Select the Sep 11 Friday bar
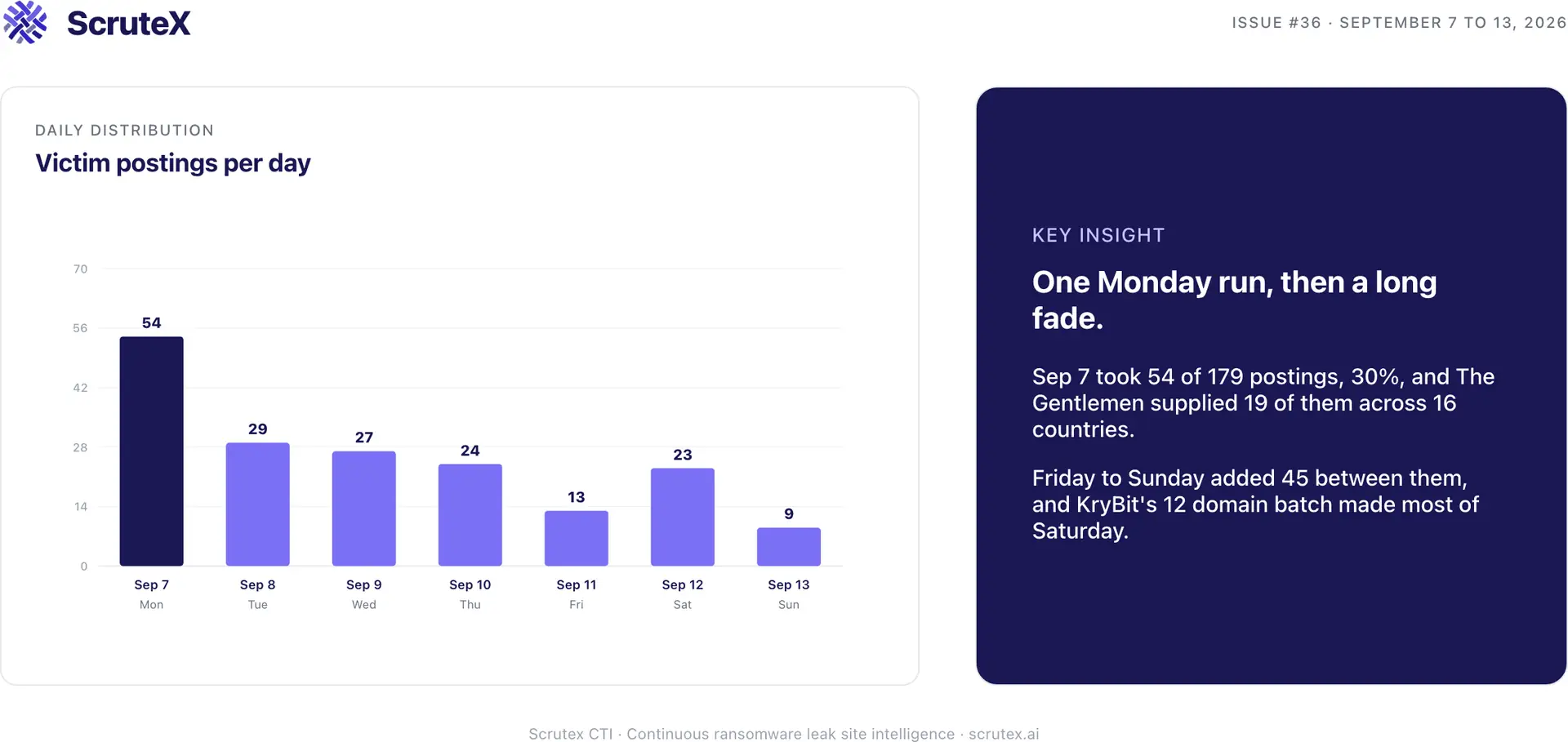1568x742 pixels. [x=576, y=538]
